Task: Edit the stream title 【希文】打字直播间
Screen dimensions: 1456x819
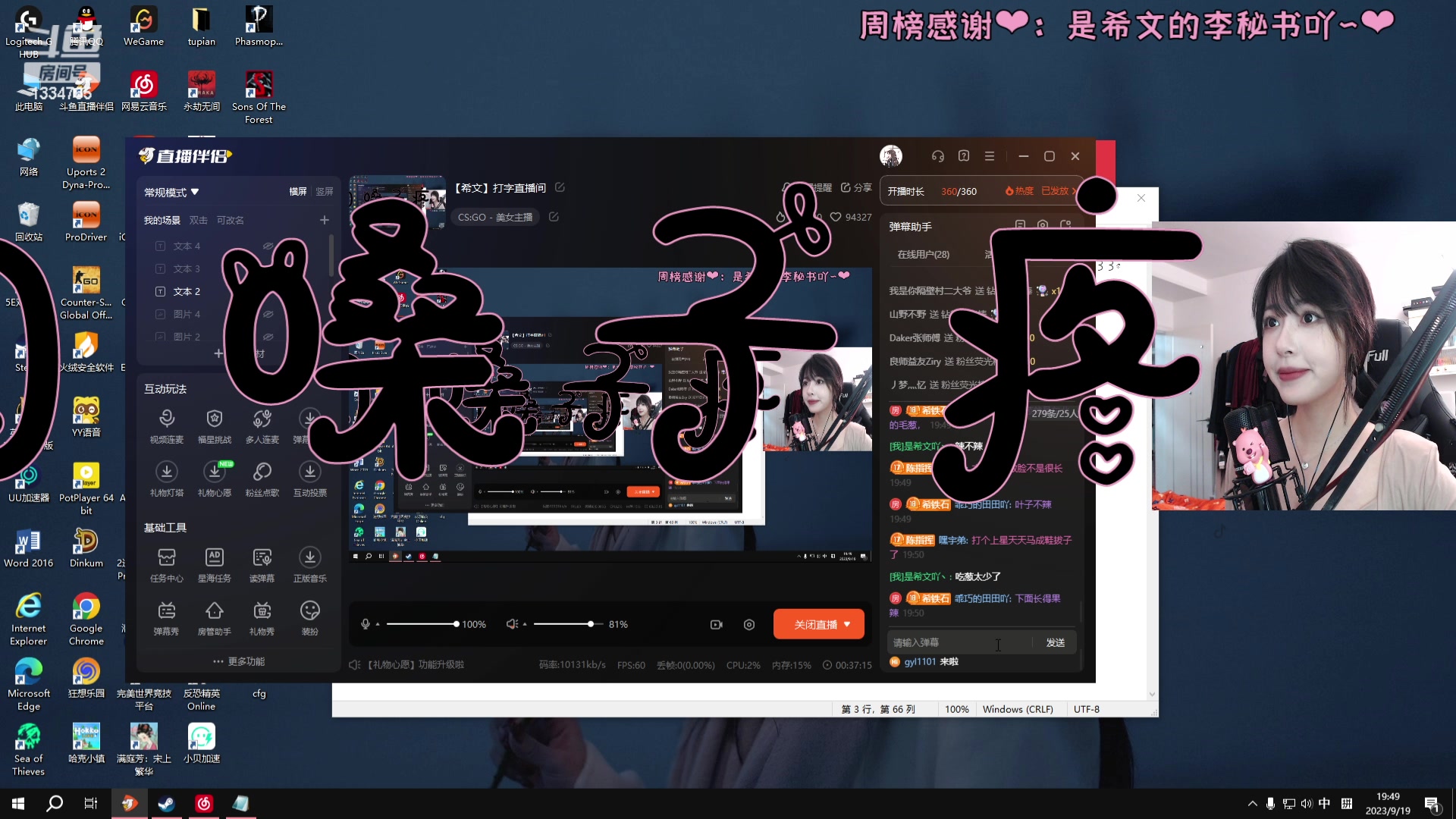Action: [x=560, y=187]
